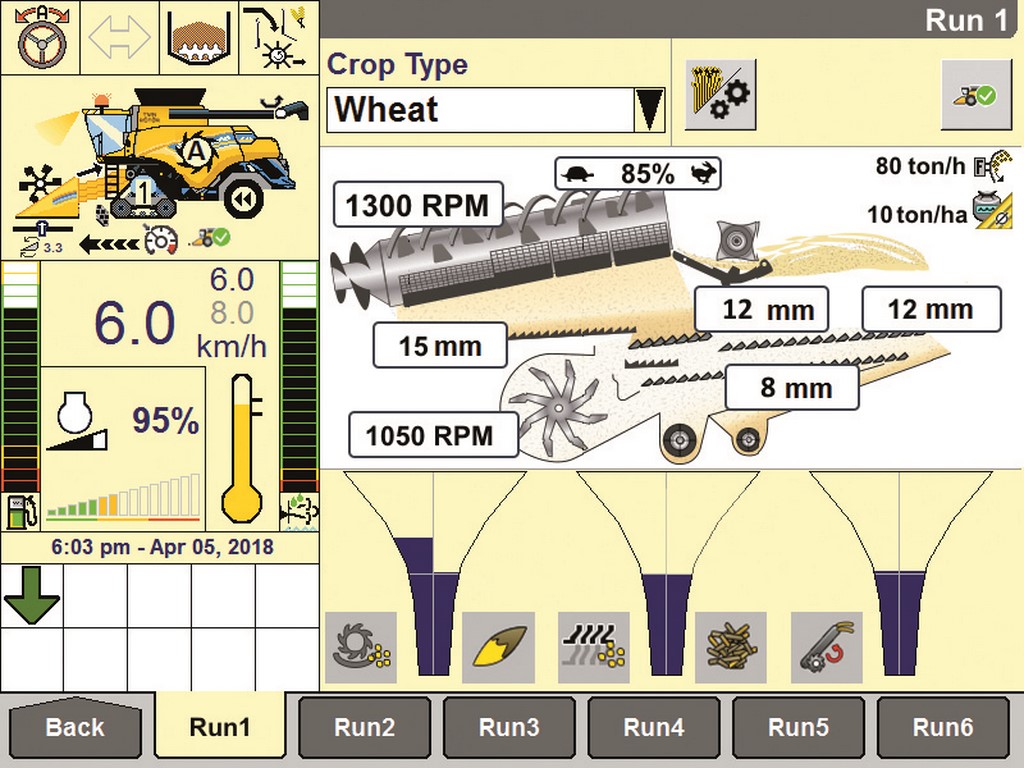1024x768 pixels.
Task: Click the left-pointing travel direction arrows
Action: click(x=108, y=244)
